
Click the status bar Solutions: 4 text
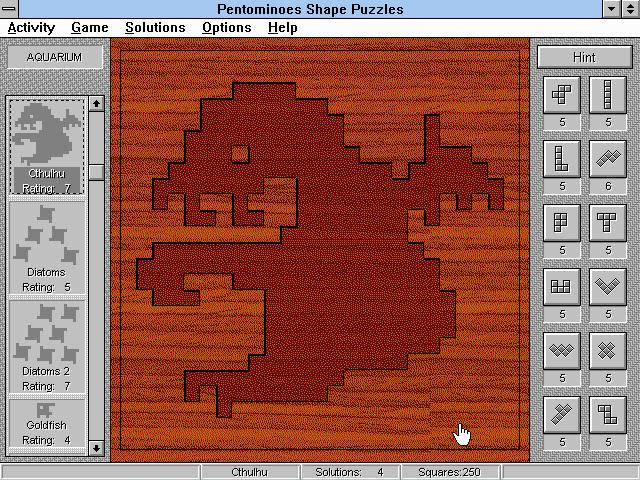[x=349, y=472]
